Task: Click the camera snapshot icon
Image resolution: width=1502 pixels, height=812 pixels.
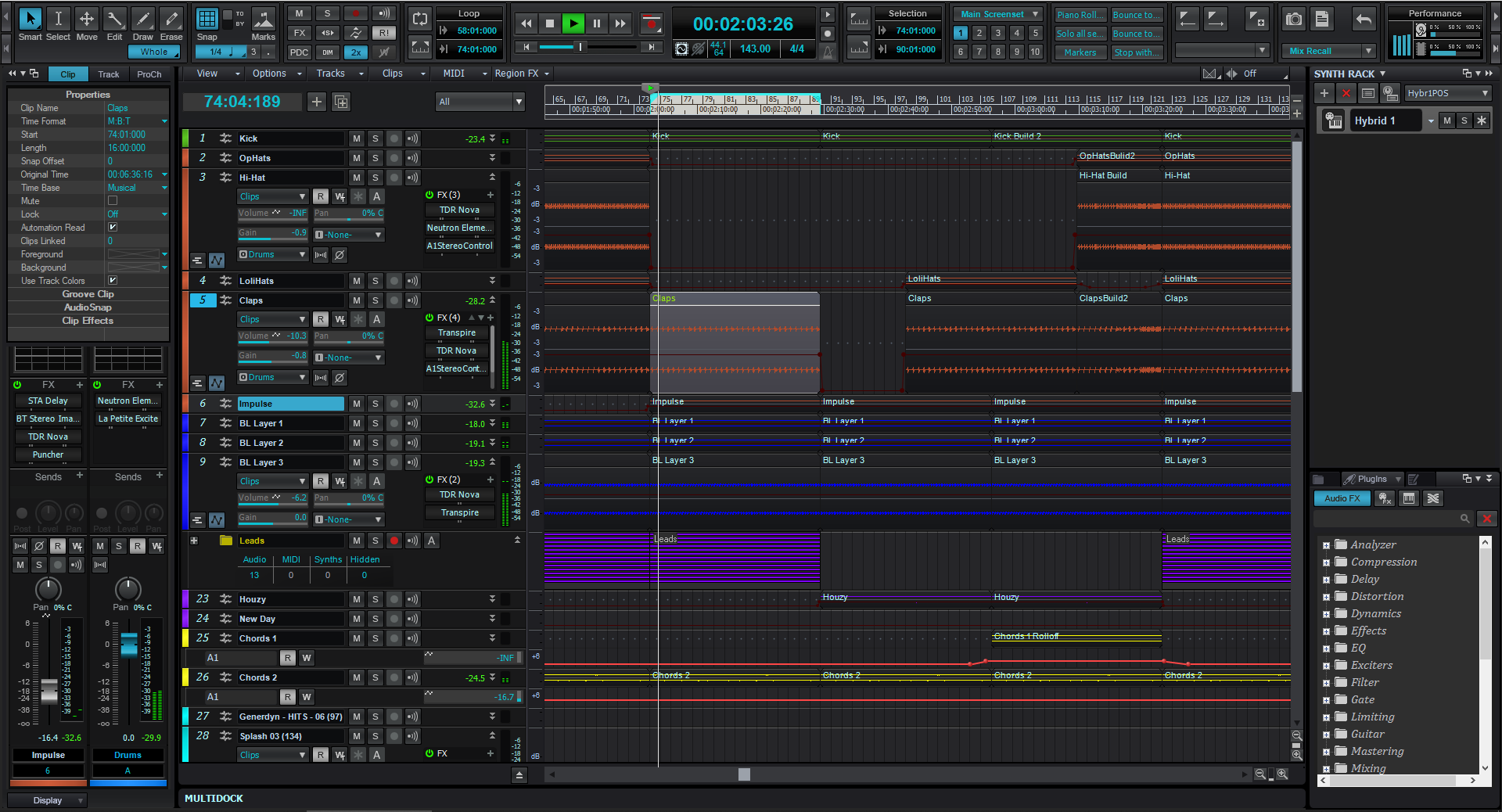Action: pos(1294,20)
